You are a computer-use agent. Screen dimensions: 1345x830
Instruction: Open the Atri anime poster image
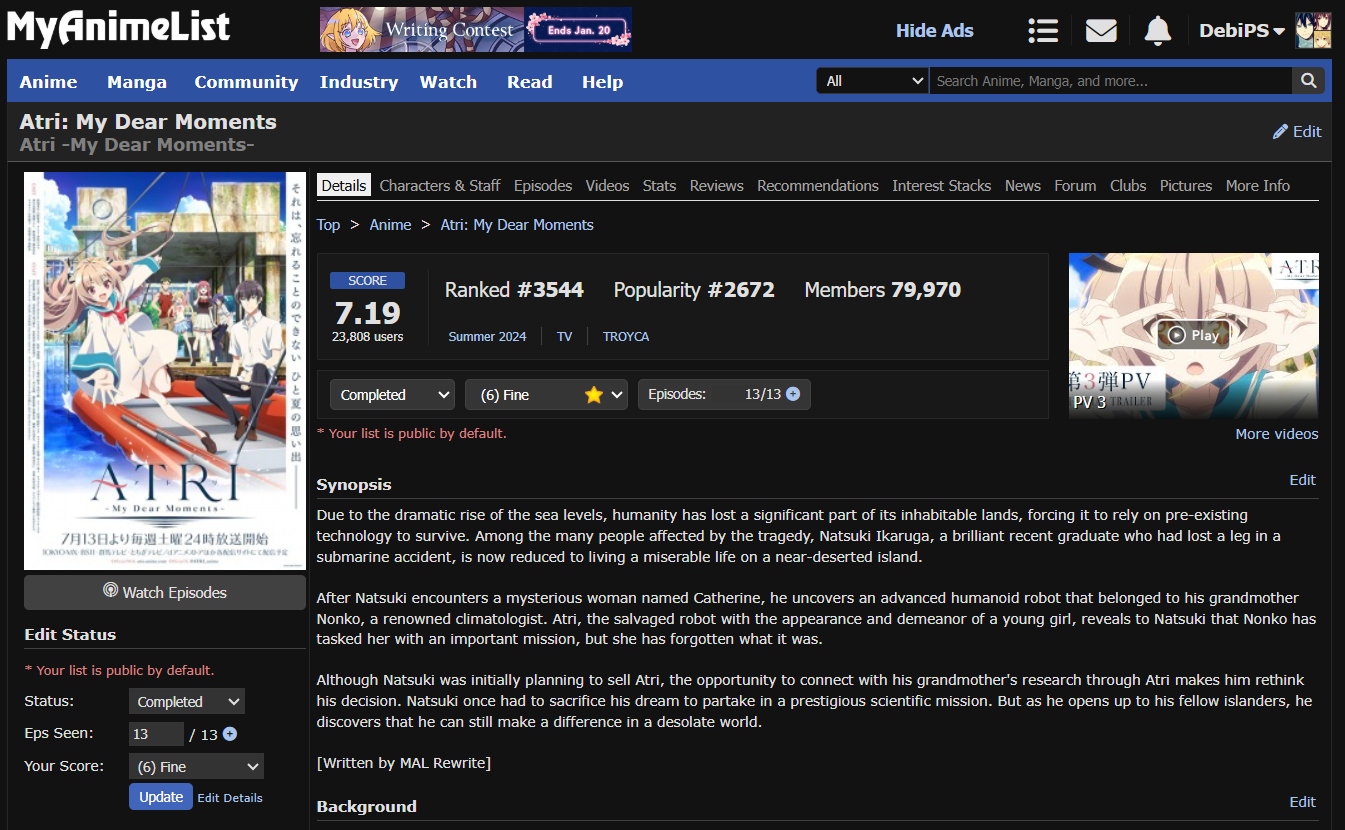165,371
